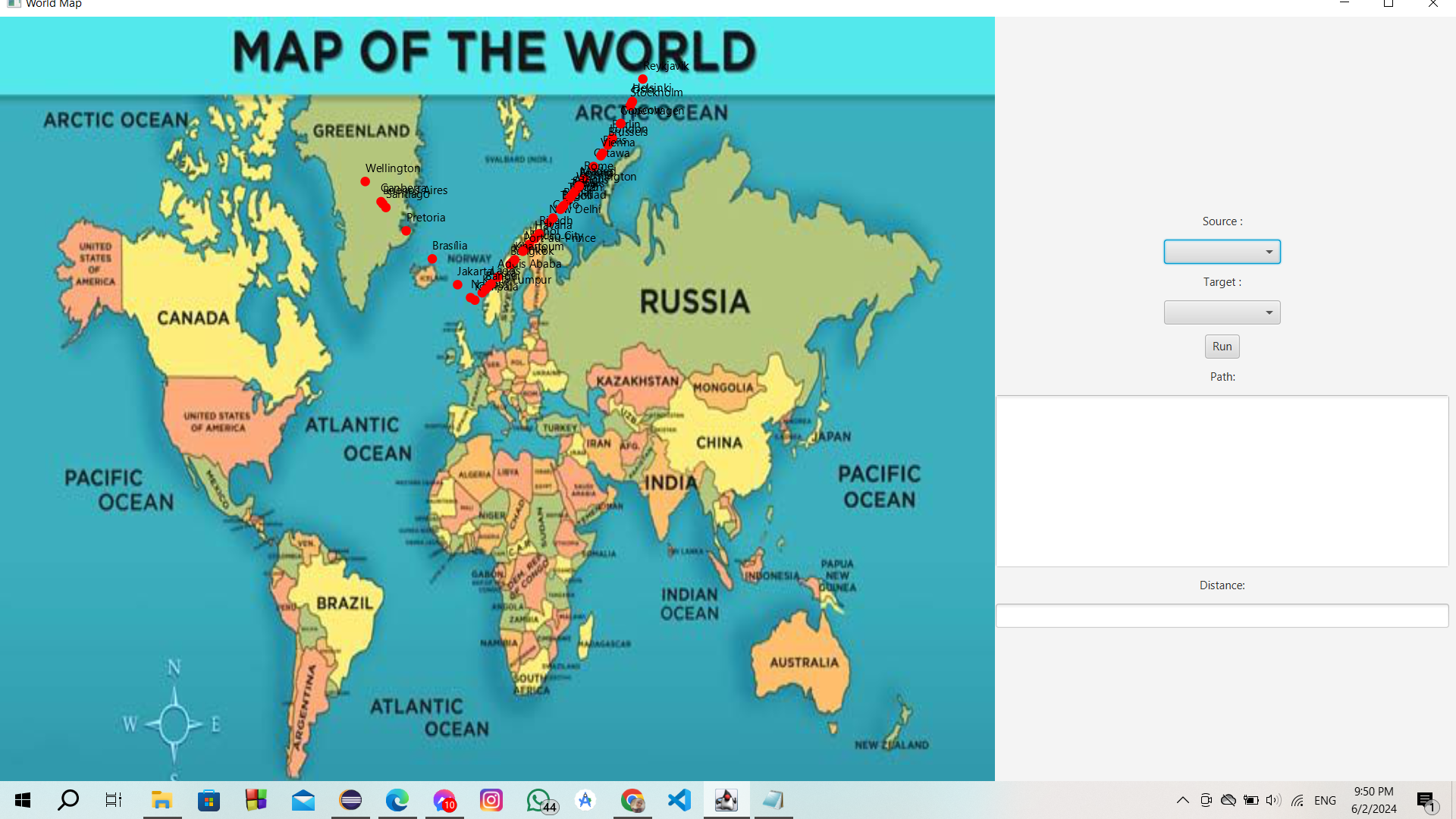Open WhatsApp taskbar icon

pyautogui.click(x=538, y=800)
